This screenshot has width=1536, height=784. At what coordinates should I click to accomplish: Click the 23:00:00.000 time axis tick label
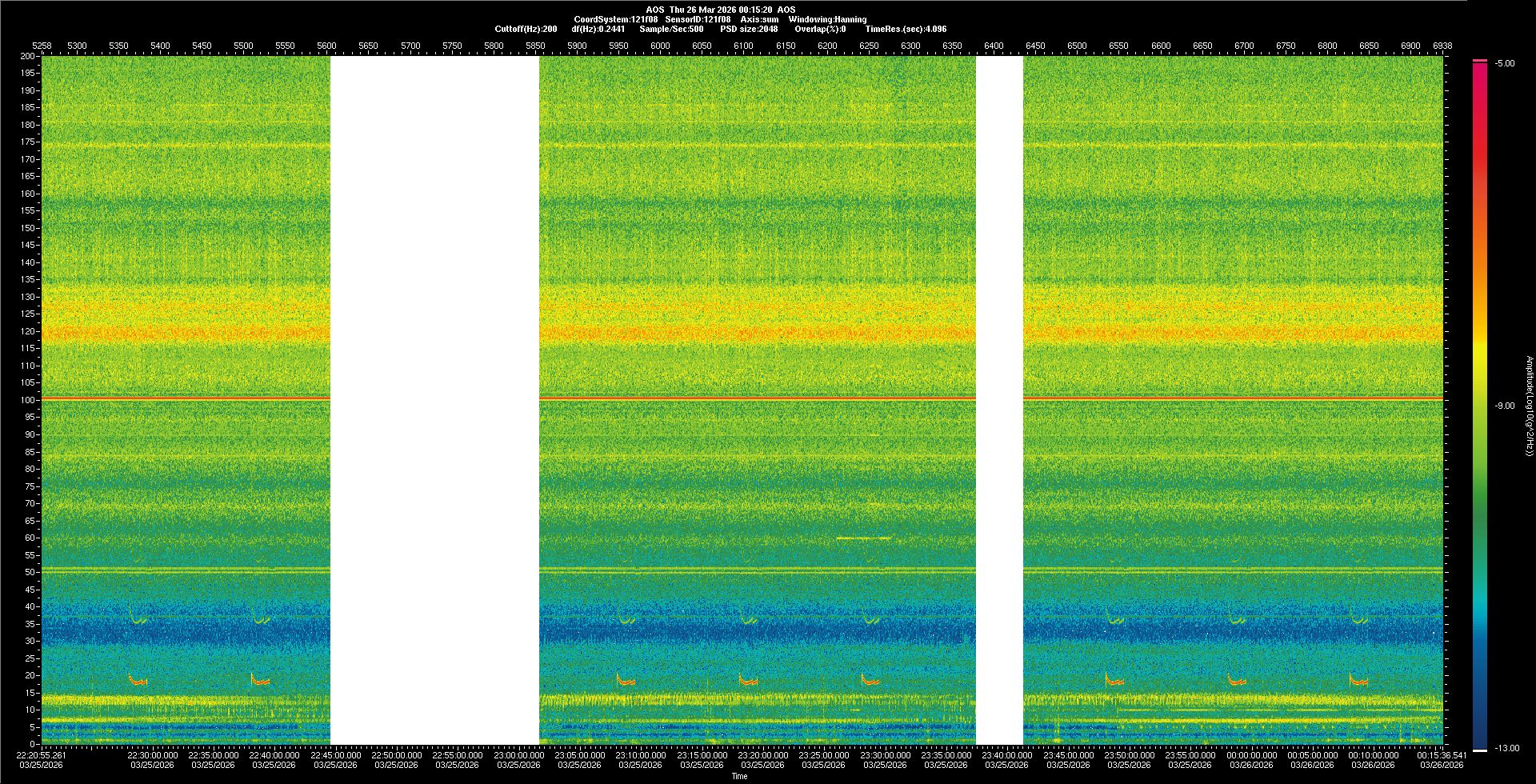pos(518,755)
